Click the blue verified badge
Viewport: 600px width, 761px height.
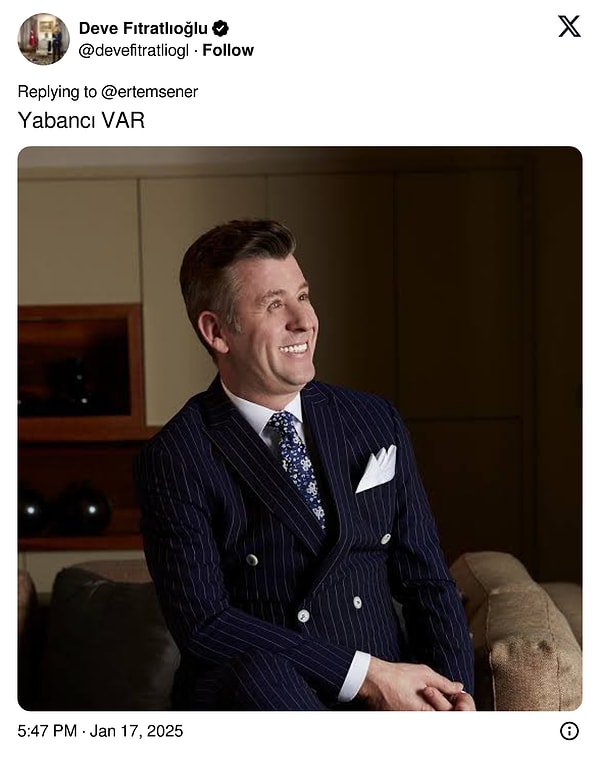tap(220, 29)
